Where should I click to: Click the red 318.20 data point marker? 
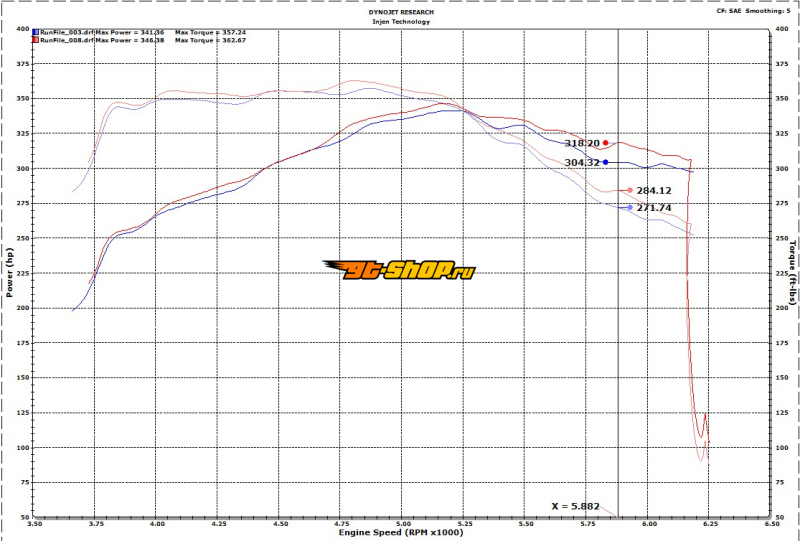[x=605, y=143]
